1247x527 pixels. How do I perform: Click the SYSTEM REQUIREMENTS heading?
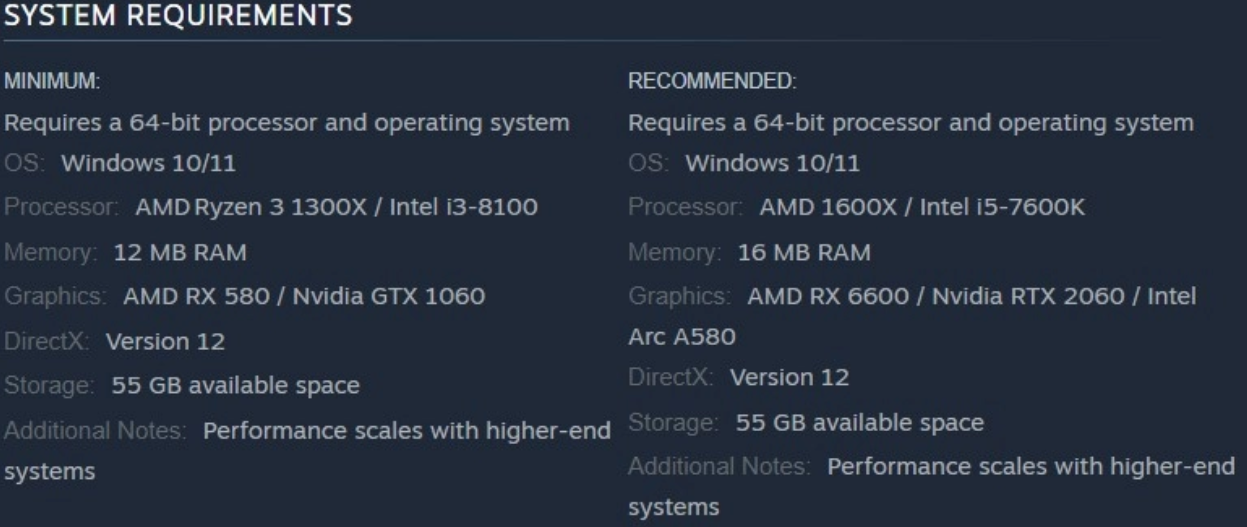[x=179, y=15]
